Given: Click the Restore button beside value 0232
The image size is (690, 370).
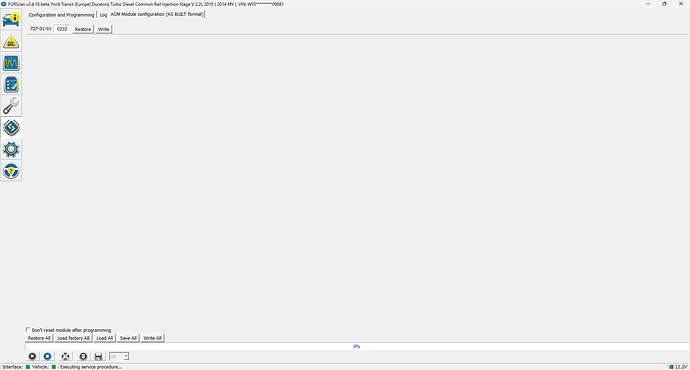Looking at the screenshot, I should (x=83, y=29).
